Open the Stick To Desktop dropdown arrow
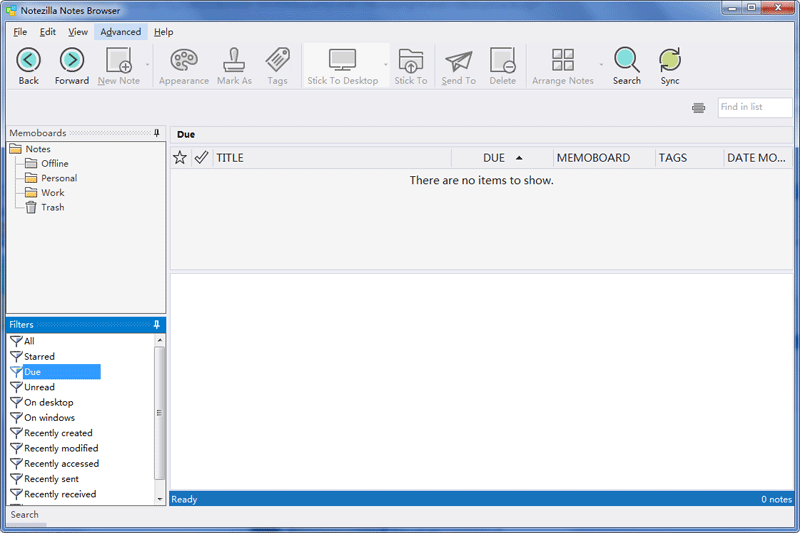The width and height of the screenshot is (800, 533). tap(386, 64)
